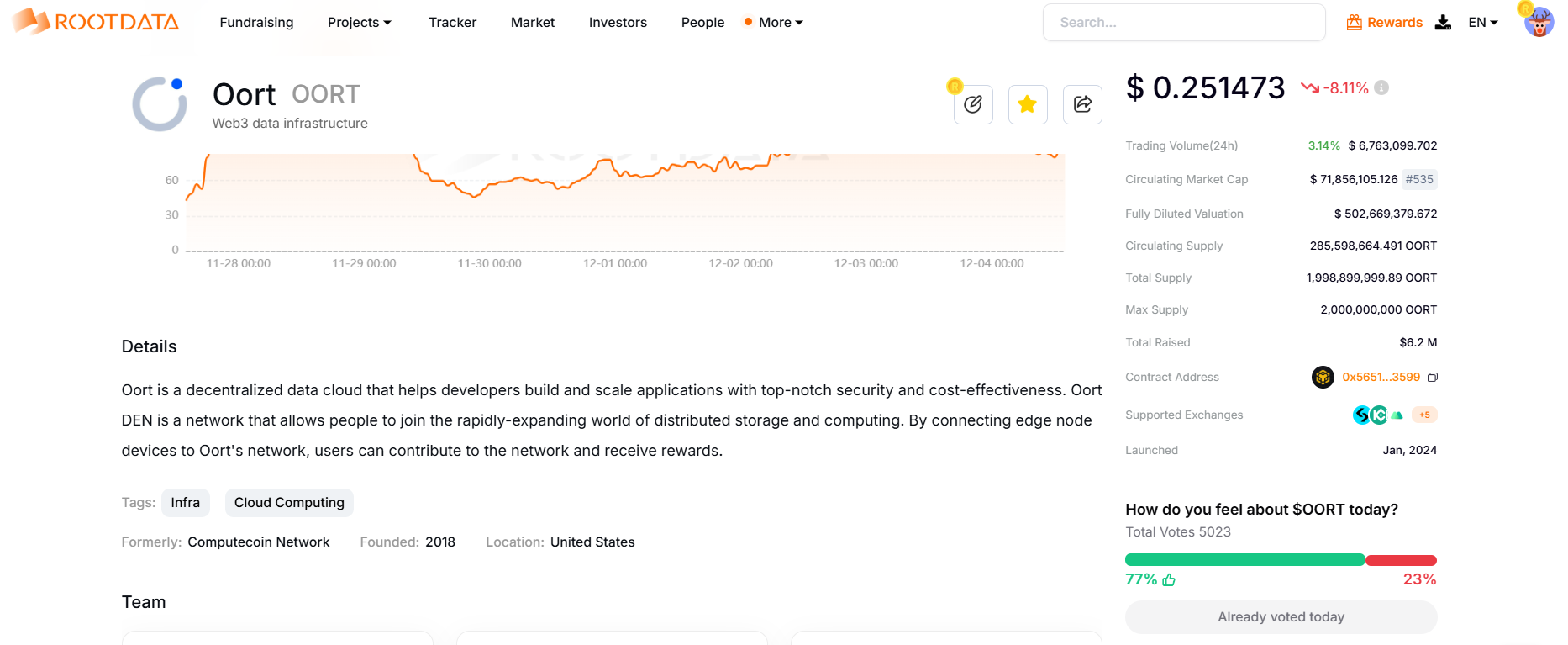Screen dimensions: 1568x645
Task: Open the Rewards gift icon
Action: 1355,23
